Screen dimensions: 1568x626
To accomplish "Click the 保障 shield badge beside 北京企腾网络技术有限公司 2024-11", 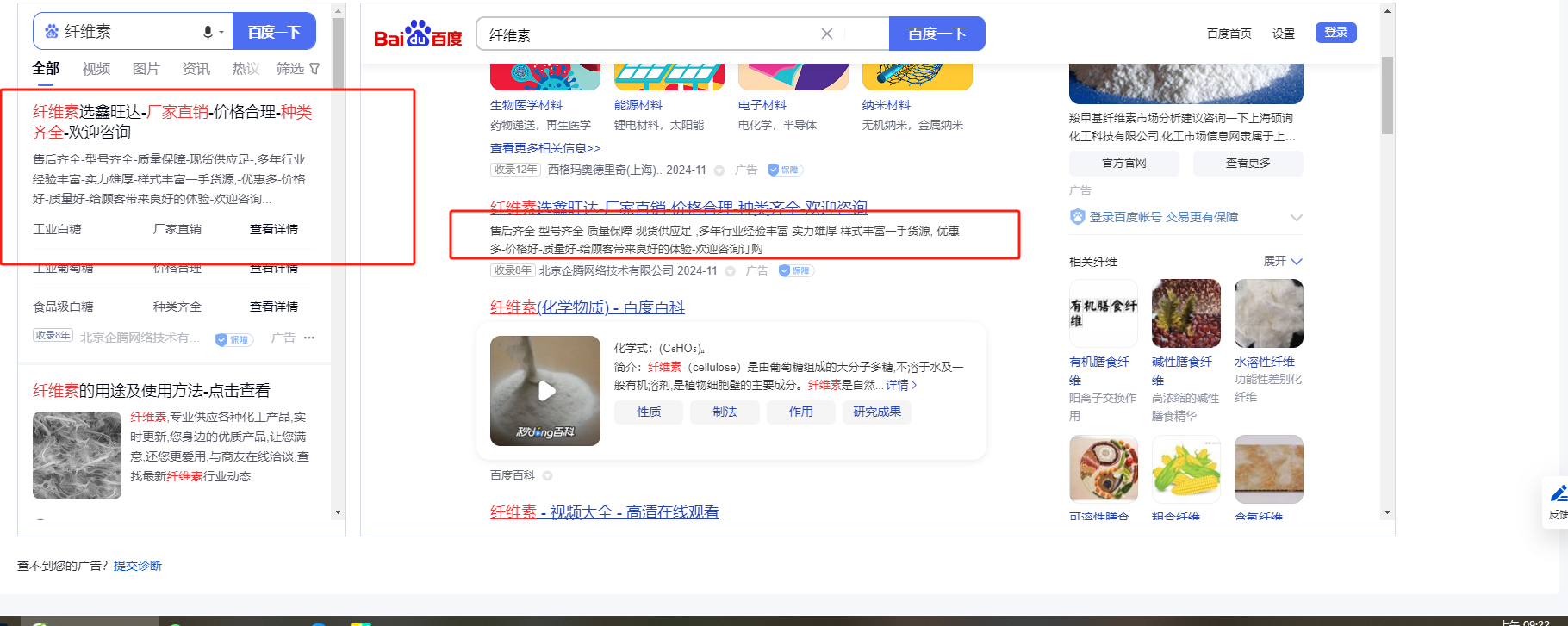I will [796, 270].
